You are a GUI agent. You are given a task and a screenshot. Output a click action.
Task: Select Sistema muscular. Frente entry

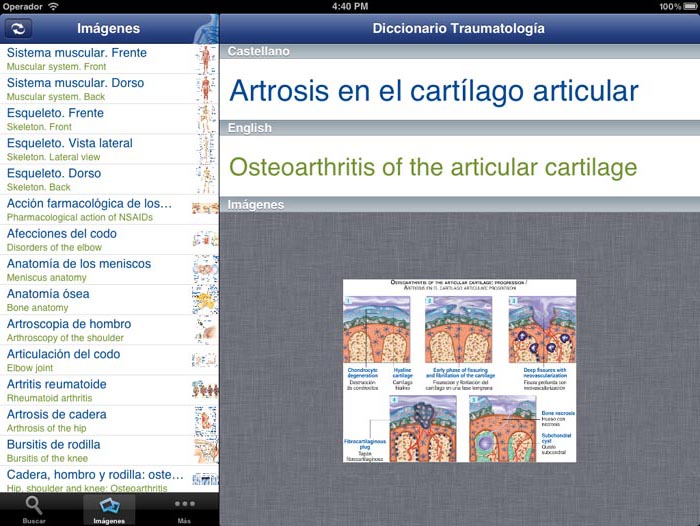[x=109, y=58]
